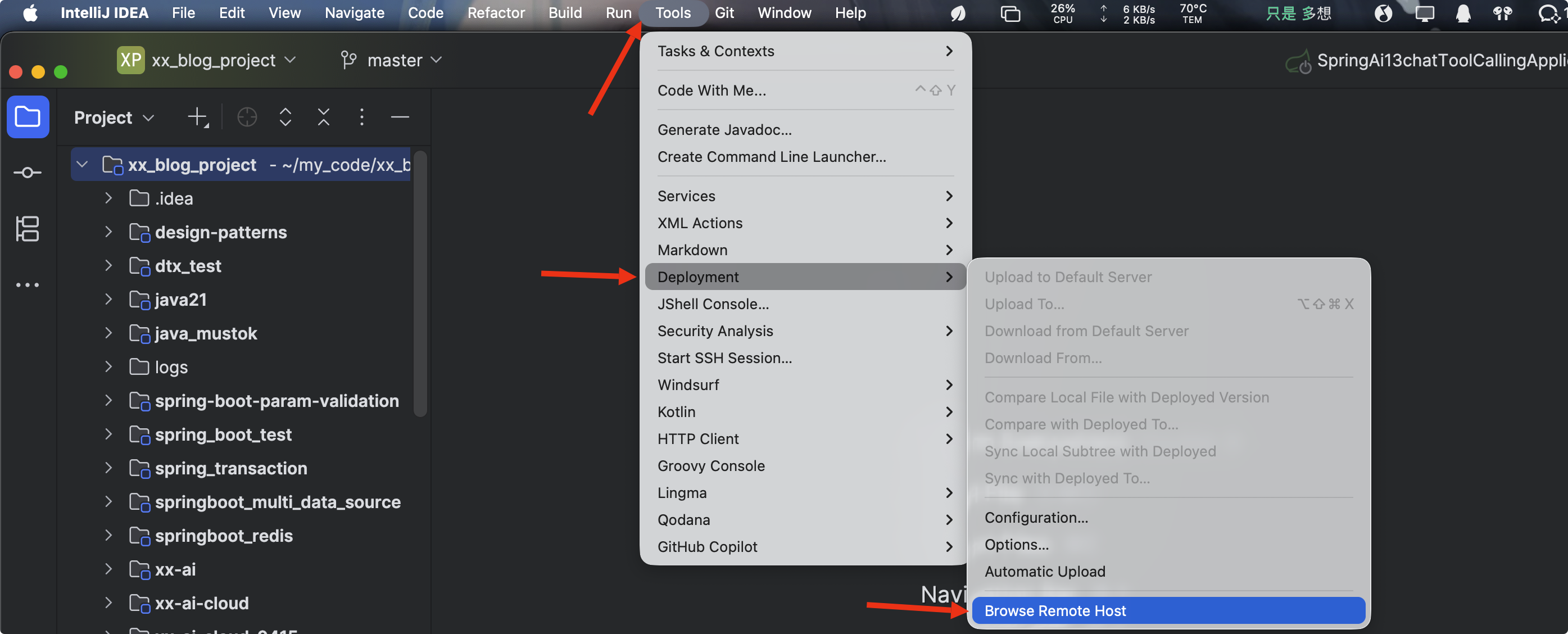Open Security Analysis submenu
Image resolution: width=1568 pixels, height=634 pixels.
(805, 330)
